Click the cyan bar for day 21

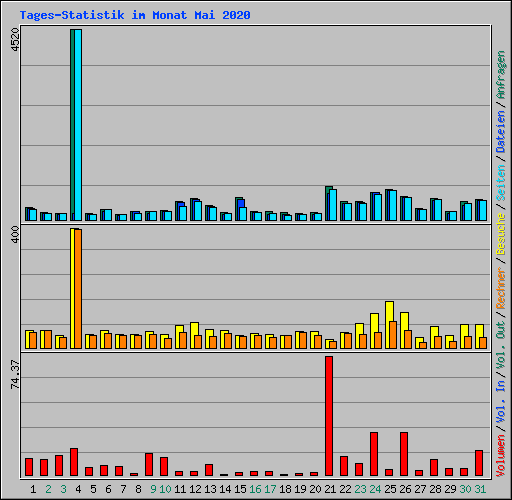[333, 205]
